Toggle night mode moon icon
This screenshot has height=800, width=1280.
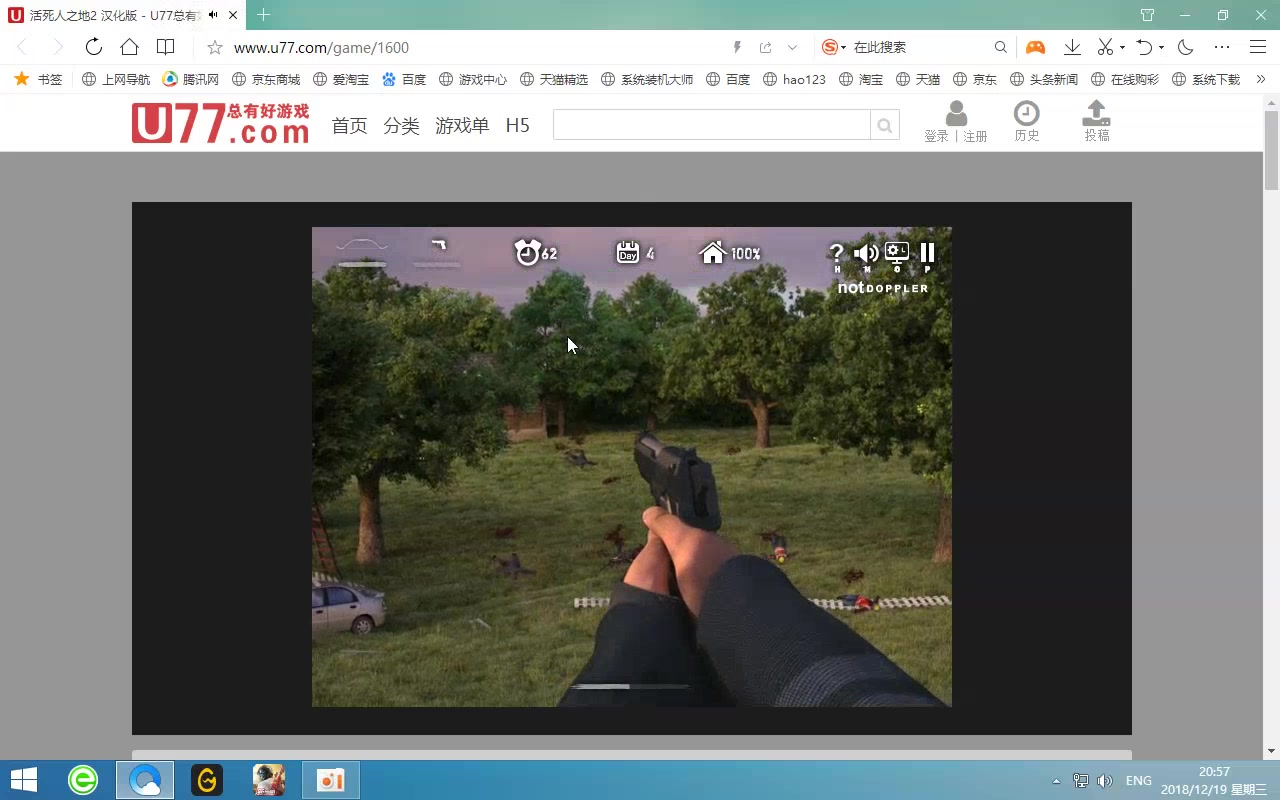pos(1186,47)
